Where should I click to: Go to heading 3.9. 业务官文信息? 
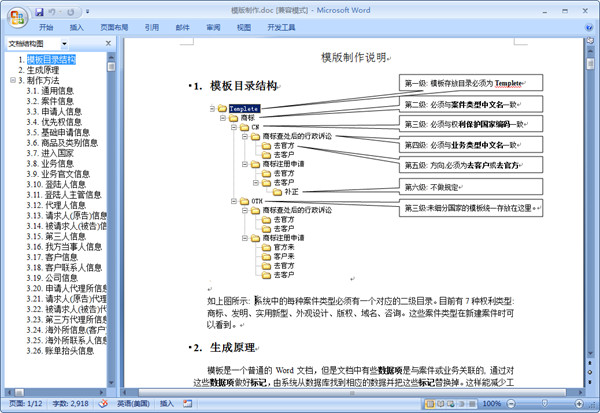58,174
